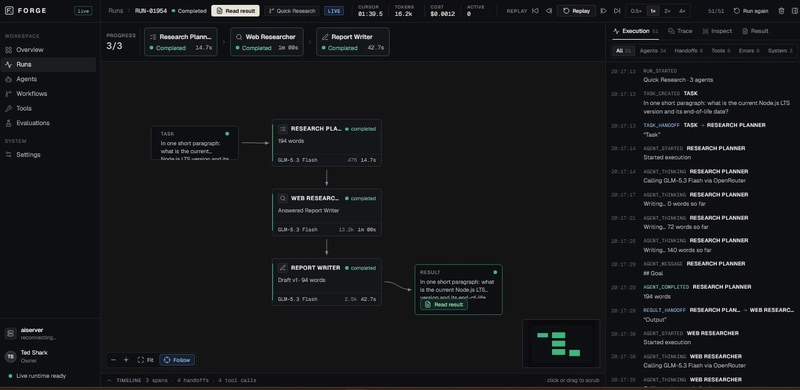Set replay speed to 2x
The height and width of the screenshot is (390, 800).
pyautogui.click(x=667, y=11)
